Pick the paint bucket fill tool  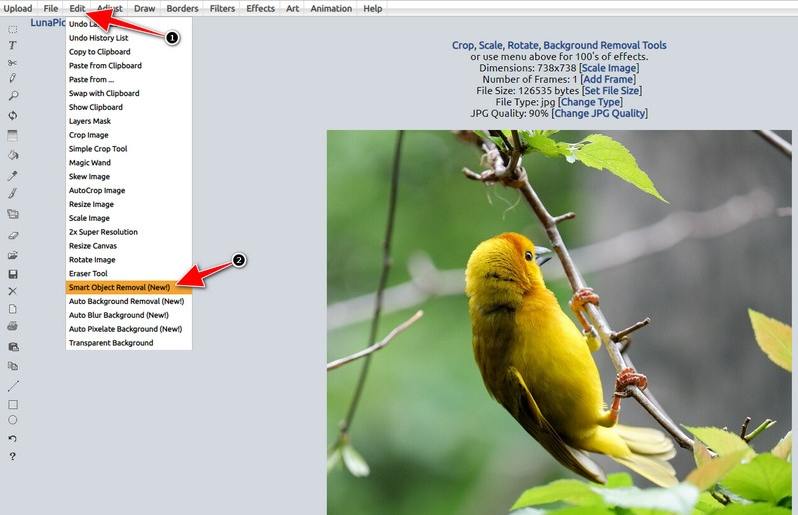tap(13, 155)
